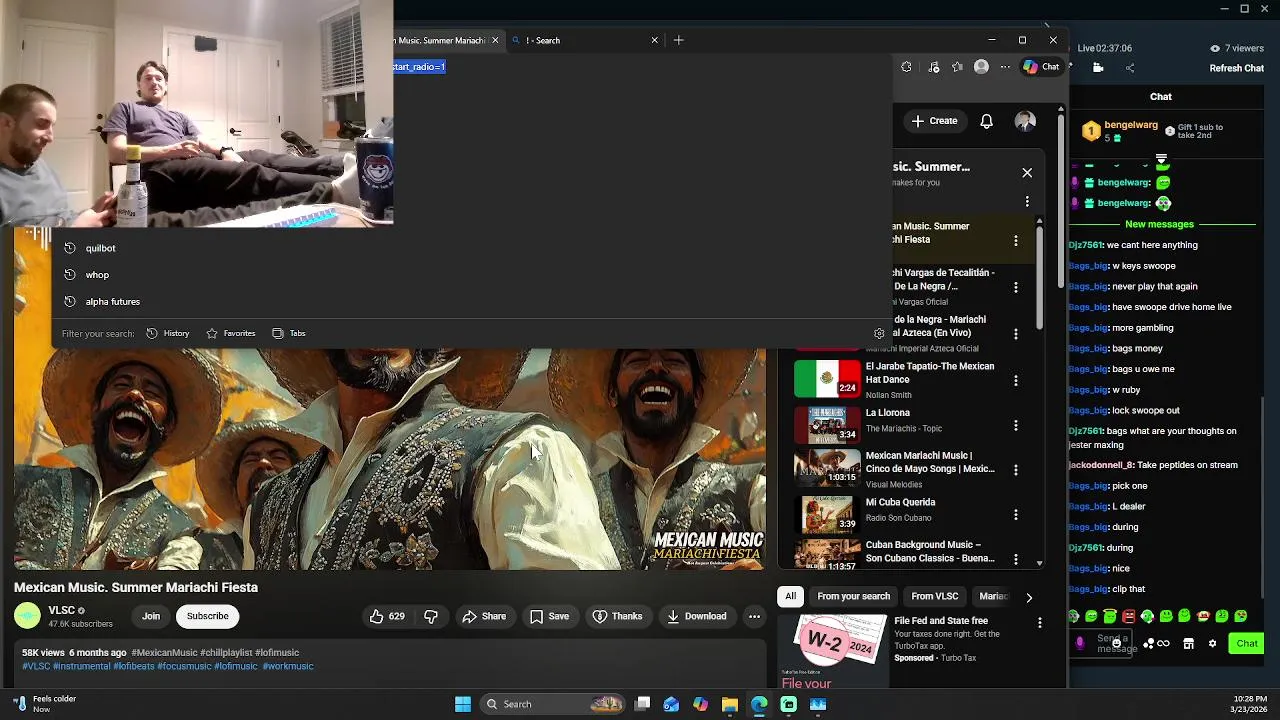
Task: Filter address bar search by Favorites
Action: (231, 333)
